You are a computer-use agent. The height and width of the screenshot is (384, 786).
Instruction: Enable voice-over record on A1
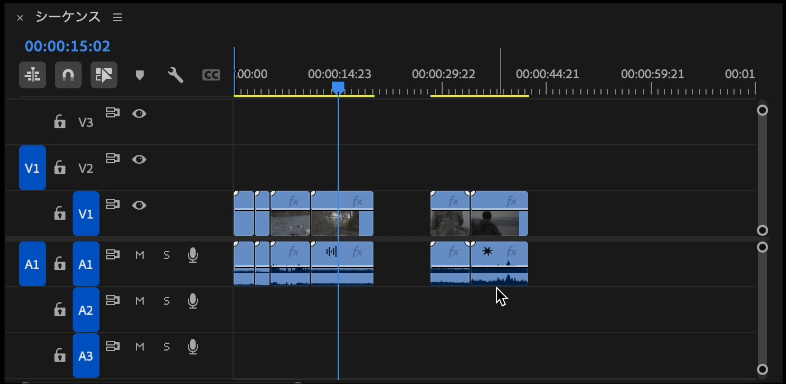click(x=192, y=256)
